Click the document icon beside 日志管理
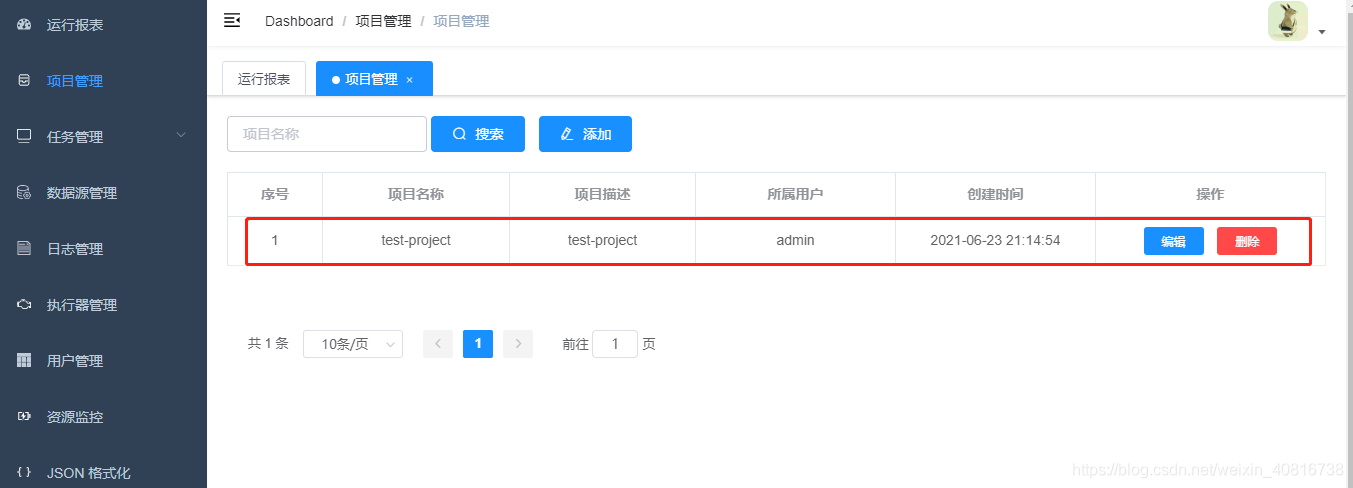 pyautogui.click(x=24, y=248)
